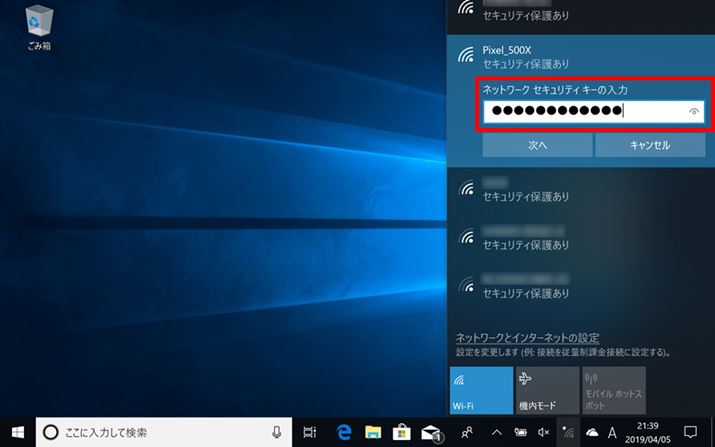Click the Cortana circle icon
This screenshot has width=715, height=447.
[51, 432]
